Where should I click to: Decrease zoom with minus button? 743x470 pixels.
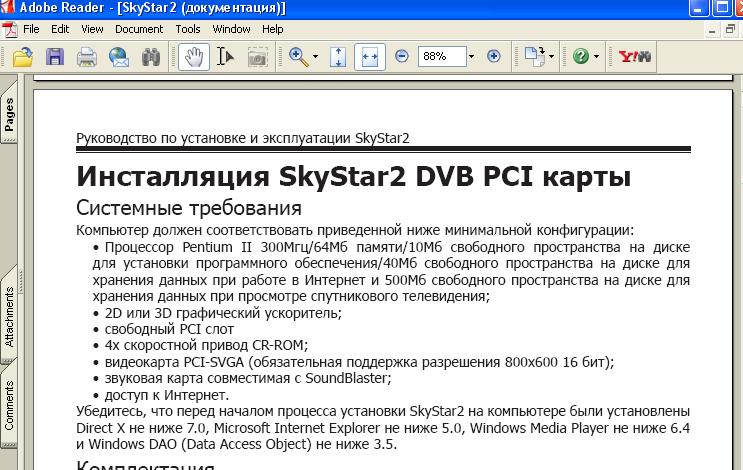tap(401, 56)
